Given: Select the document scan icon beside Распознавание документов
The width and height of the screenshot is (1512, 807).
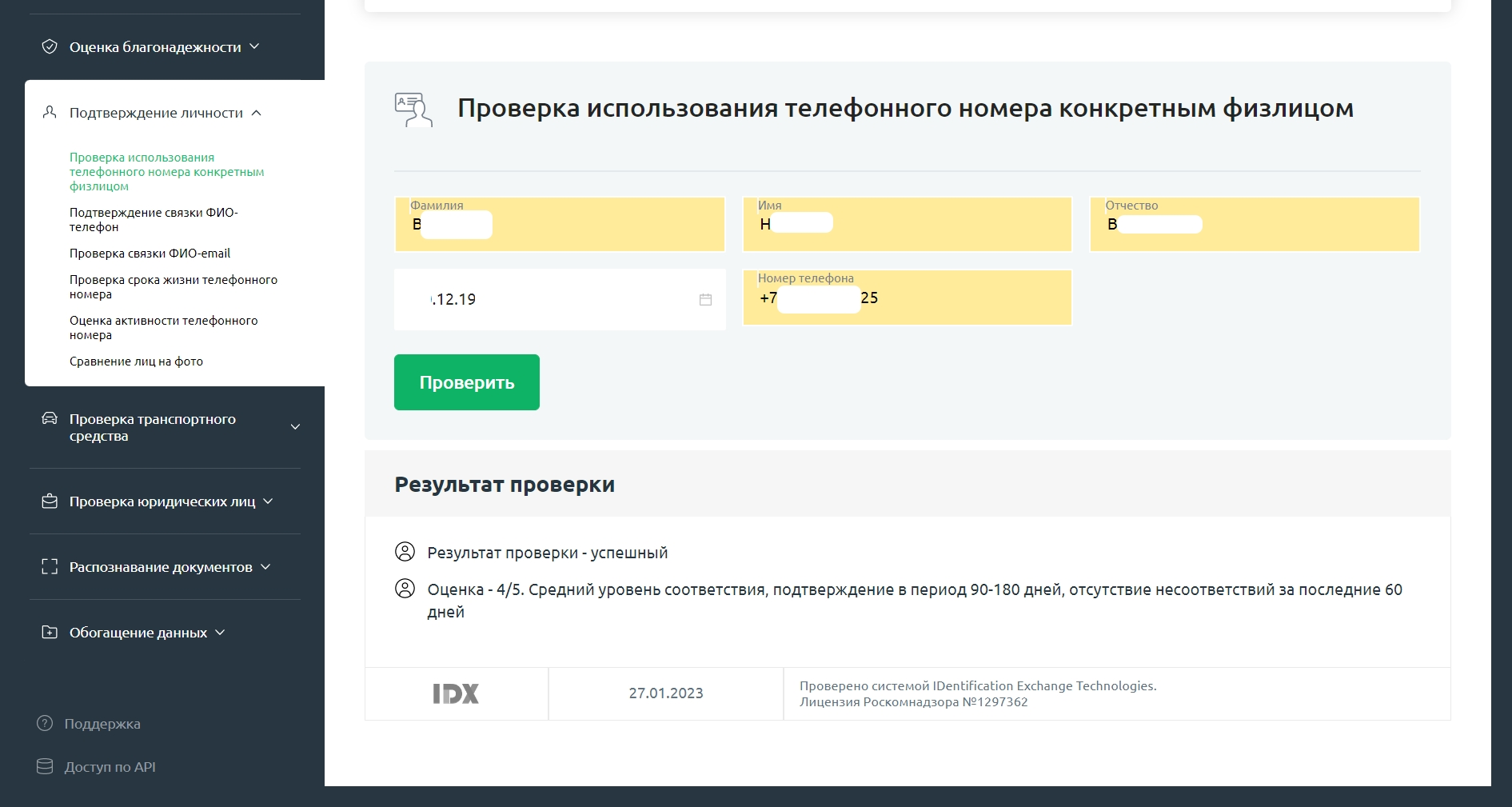Looking at the screenshot, I should tap(49, 566).
